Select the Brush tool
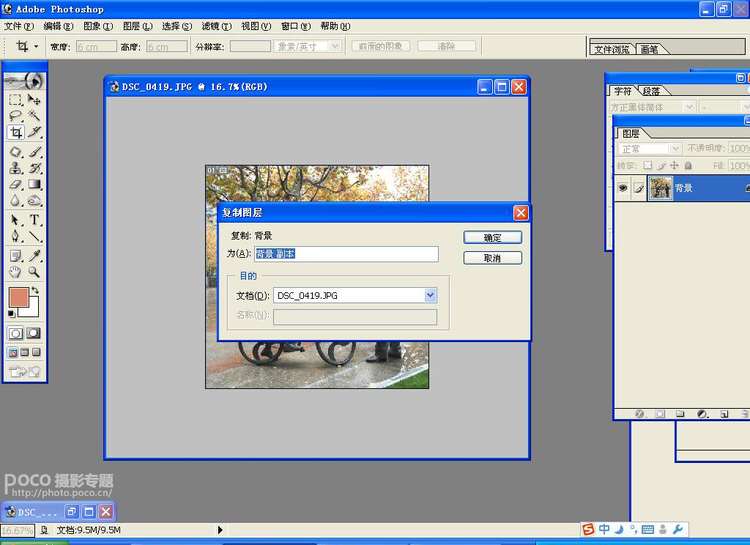Screen dimensions: 750x545 click(34, 152)
